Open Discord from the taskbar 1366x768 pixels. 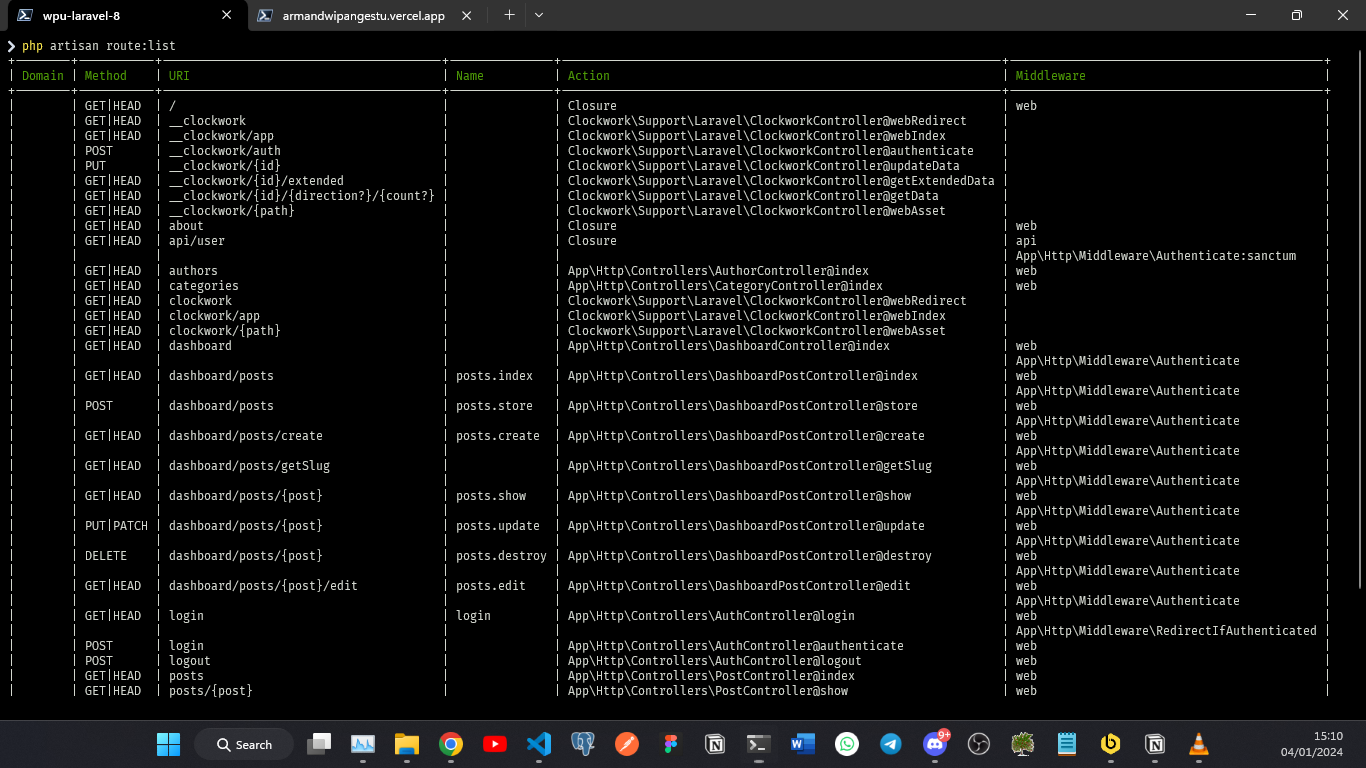click(x=935, y=744)
